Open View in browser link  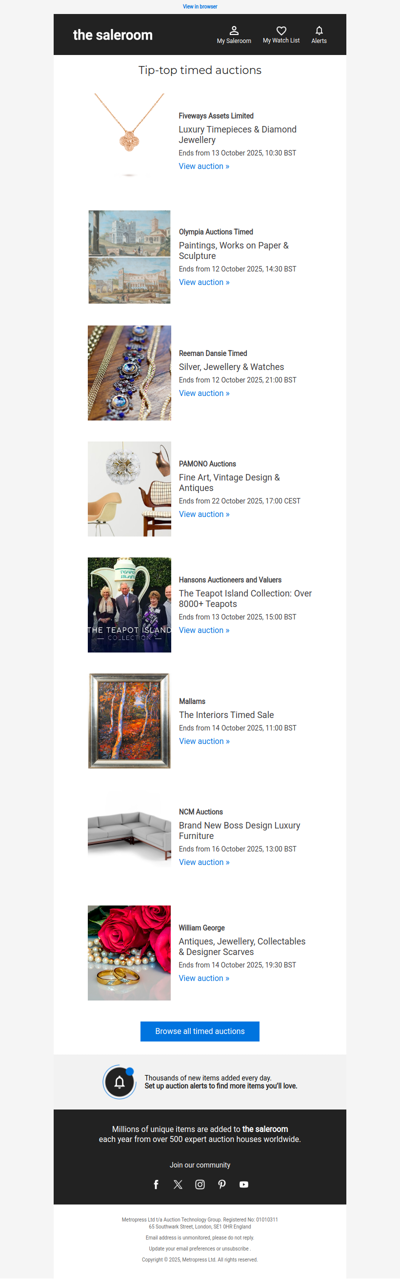(200, 6)
